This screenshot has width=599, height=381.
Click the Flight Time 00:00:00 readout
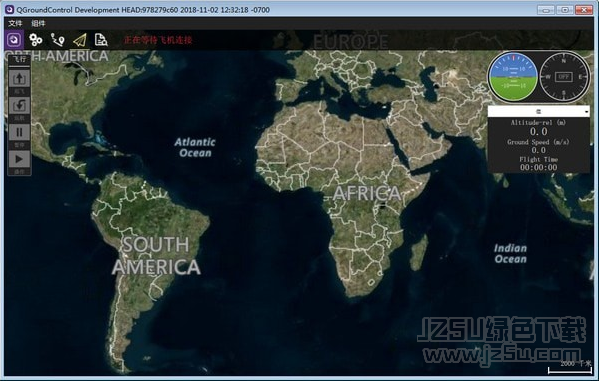[539, 167]
